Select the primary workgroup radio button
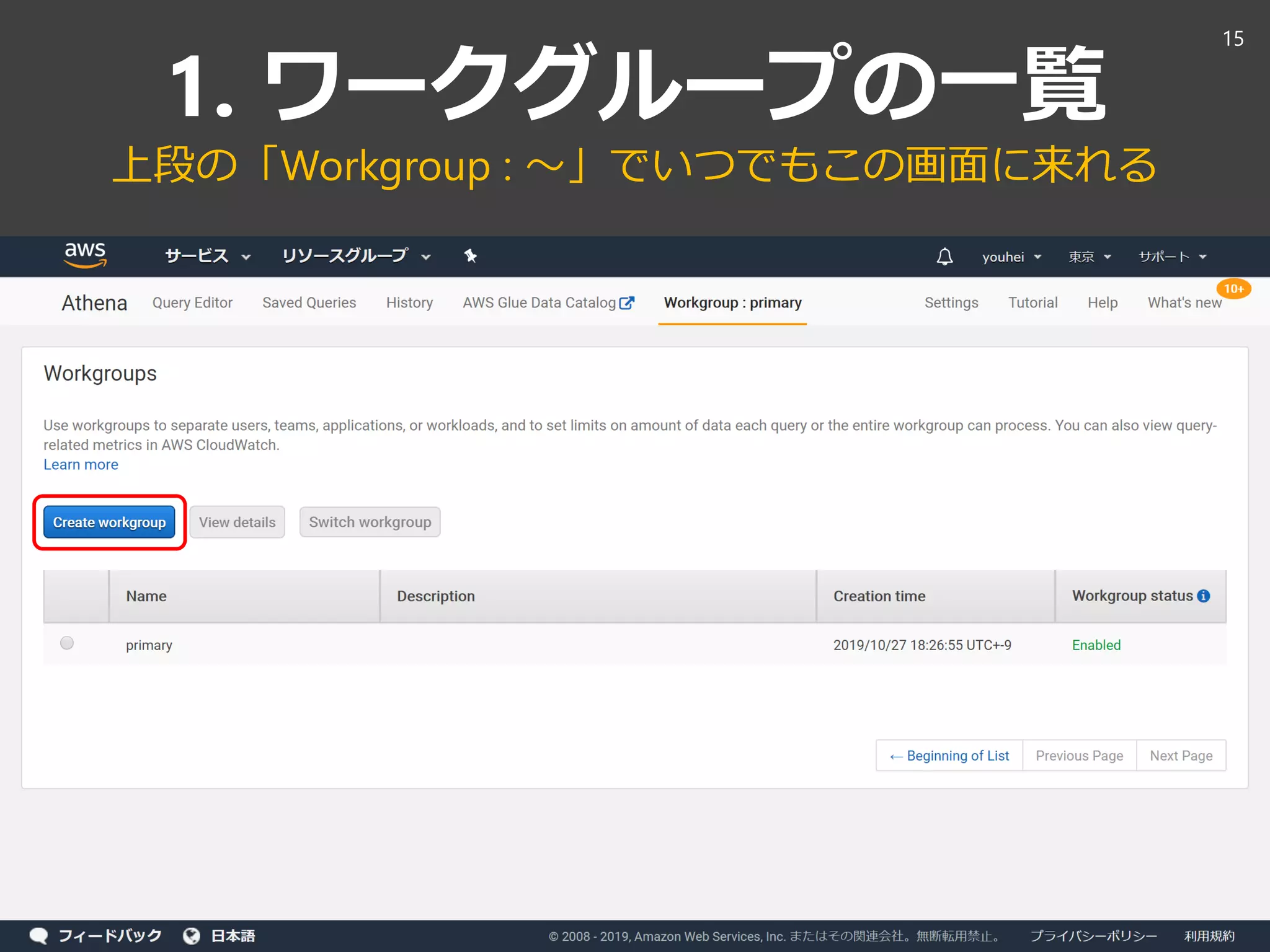This screenshot has height=952, width=1270. [x=67, y=643]
